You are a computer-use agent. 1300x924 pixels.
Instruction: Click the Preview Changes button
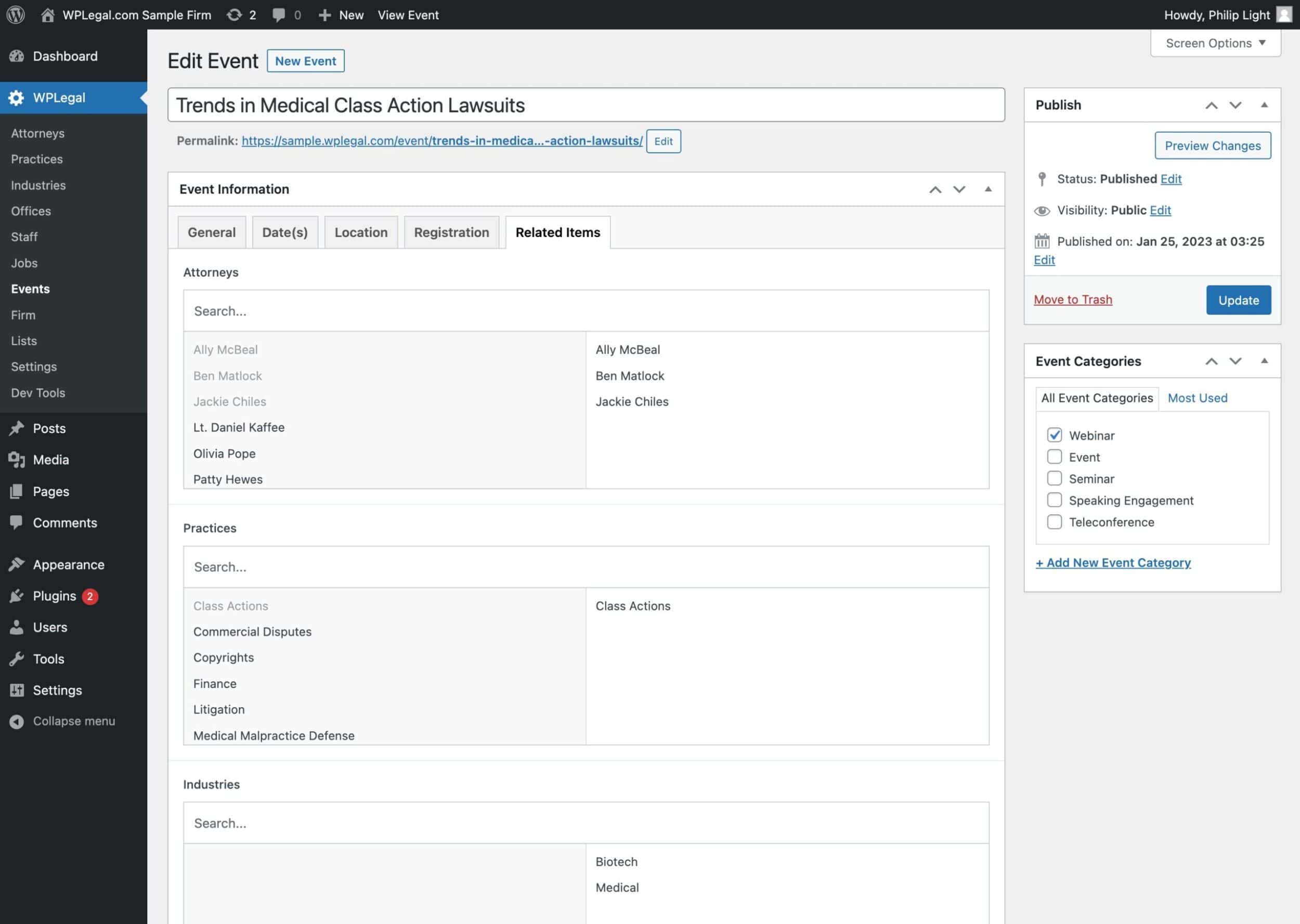(1213, 146)
